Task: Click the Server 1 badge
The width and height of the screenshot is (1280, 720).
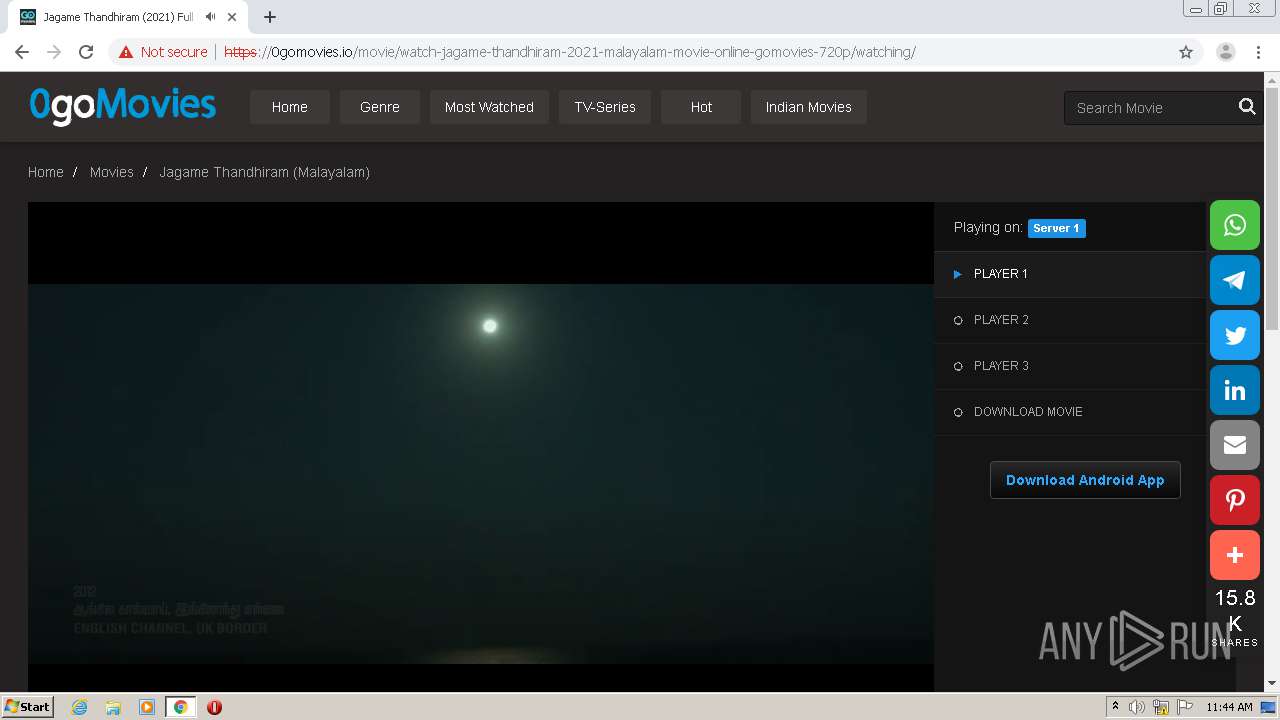Action: (x=1056, y=228)
